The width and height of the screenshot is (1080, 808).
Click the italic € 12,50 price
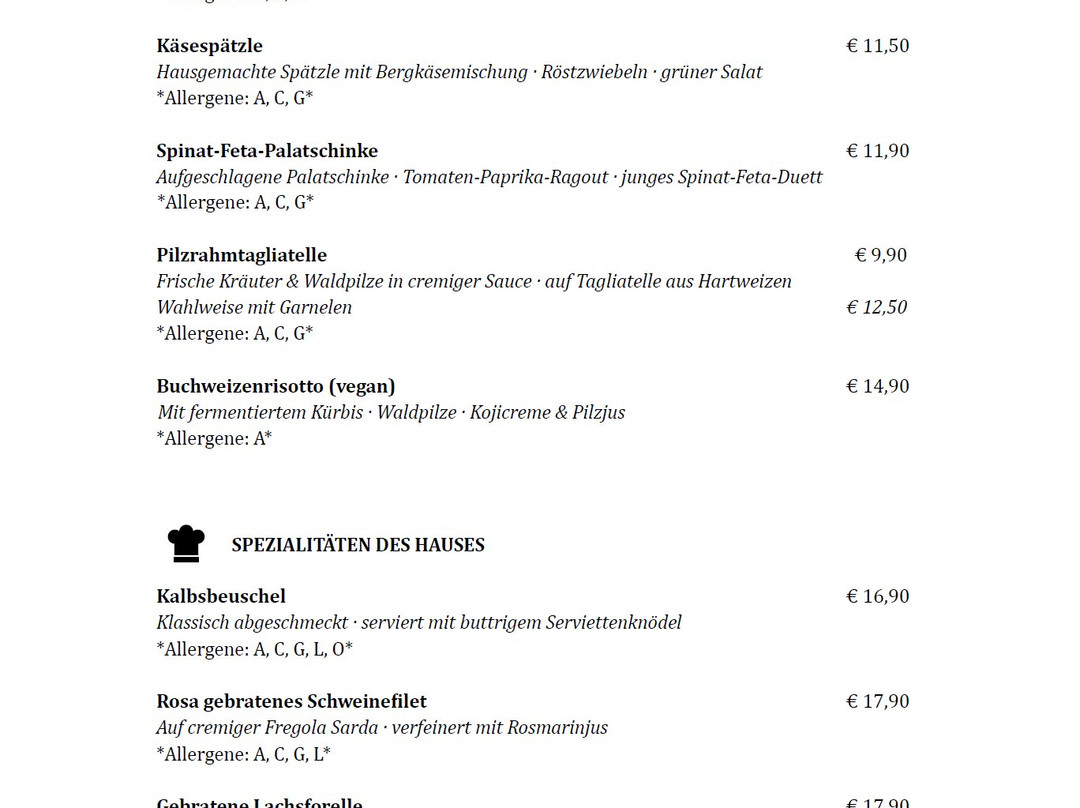[x=876, y=308]
